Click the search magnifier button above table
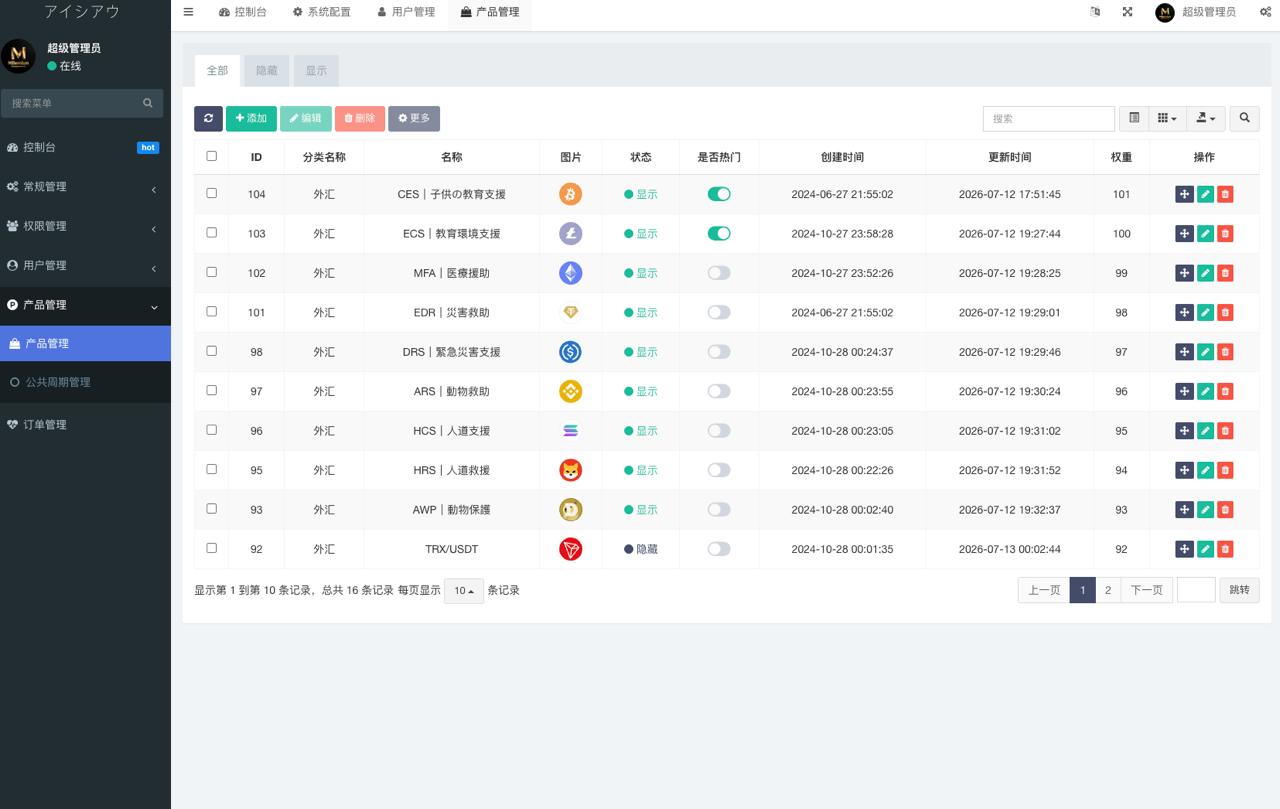 (1244, 118)
